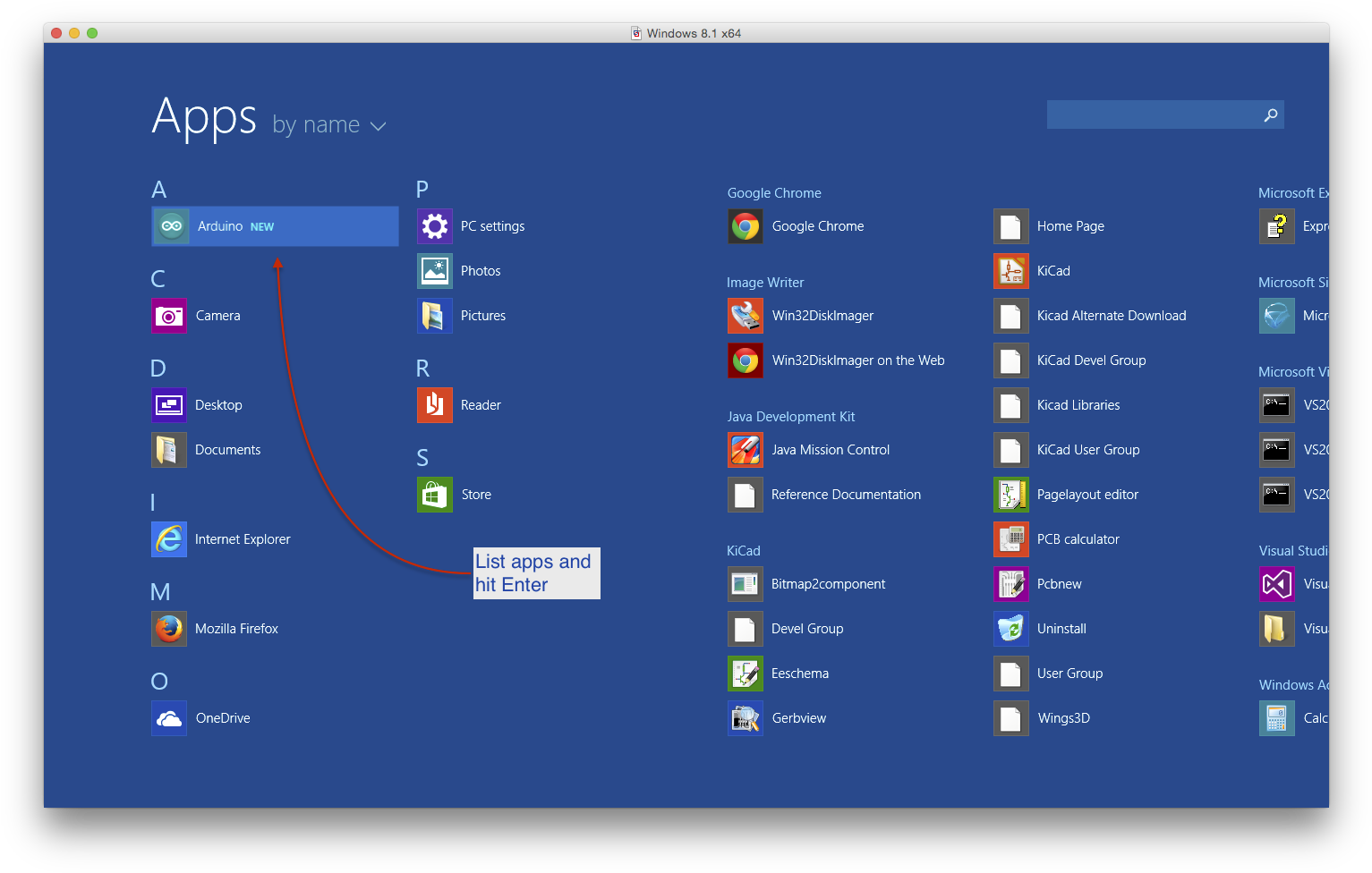Expand the 'by name' sort dropdown
Image resolution: width=1372 pixels, height=873 pixels.
point(329,125)
